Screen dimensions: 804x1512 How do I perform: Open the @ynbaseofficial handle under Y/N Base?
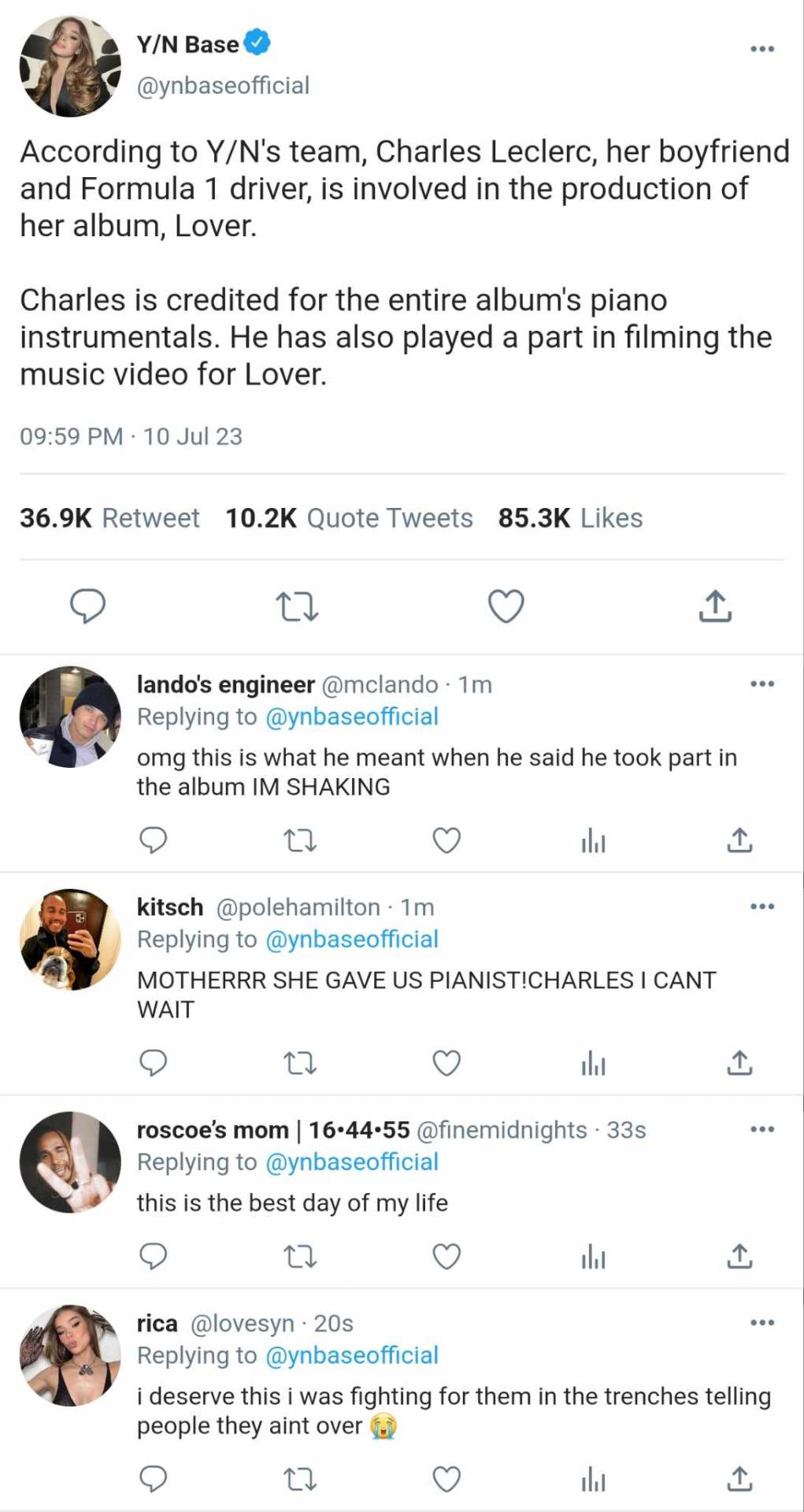(x=223, y=85)
